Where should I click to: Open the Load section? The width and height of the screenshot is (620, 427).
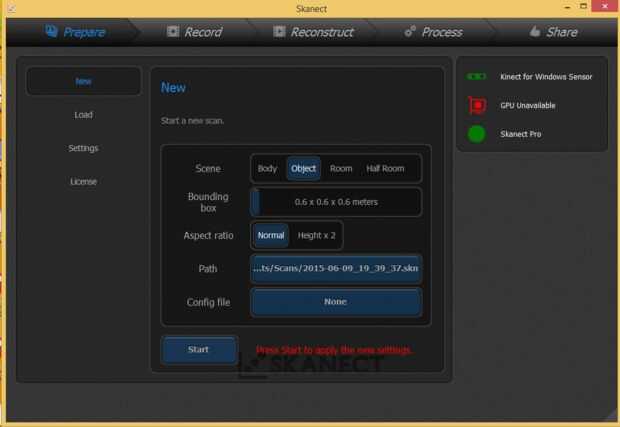click(x=83, y=115)
